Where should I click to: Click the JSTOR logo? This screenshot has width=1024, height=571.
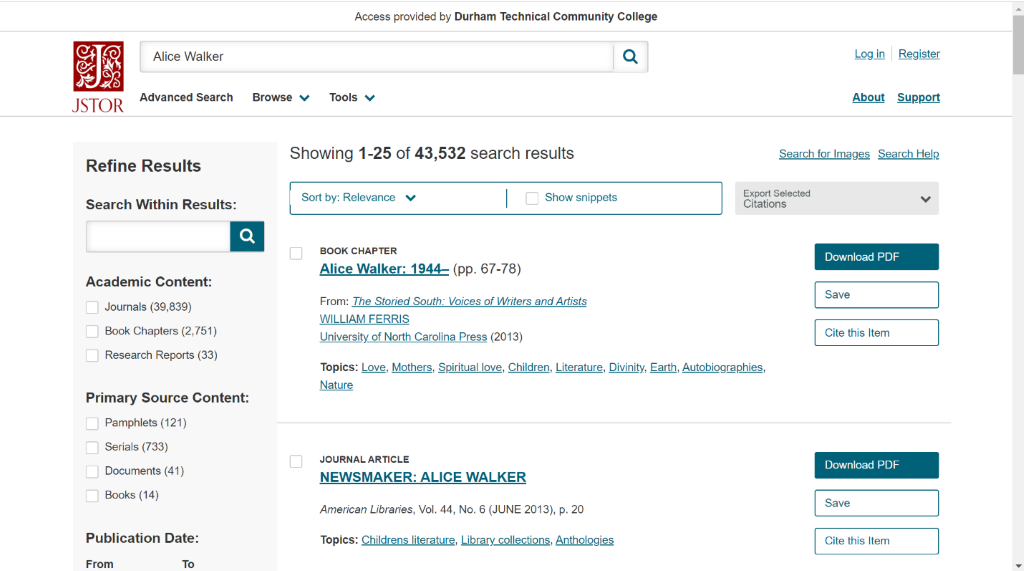click(98, 76)
